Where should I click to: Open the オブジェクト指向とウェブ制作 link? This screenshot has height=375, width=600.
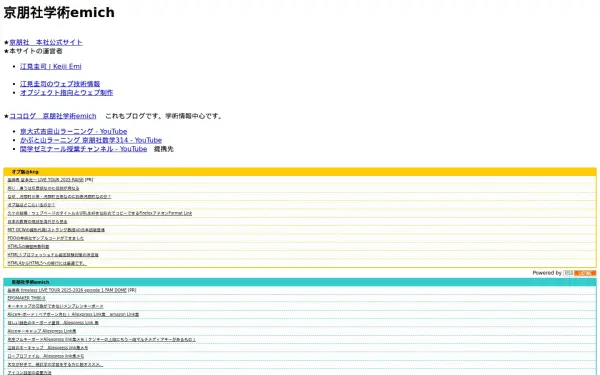[x=67, y=93]
